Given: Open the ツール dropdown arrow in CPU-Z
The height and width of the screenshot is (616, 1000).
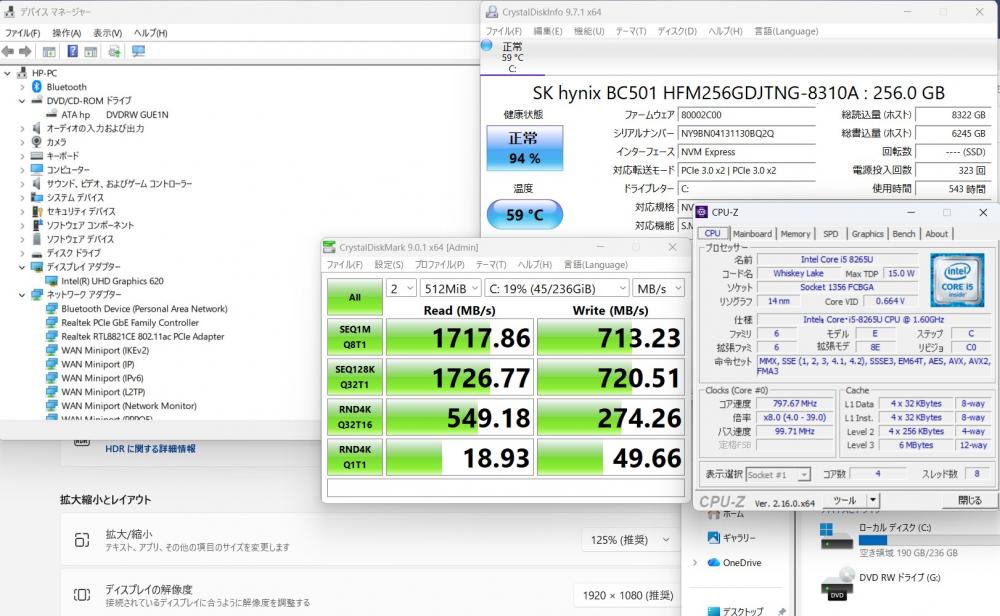Looking at the screenshot, I should click(873, 501).
